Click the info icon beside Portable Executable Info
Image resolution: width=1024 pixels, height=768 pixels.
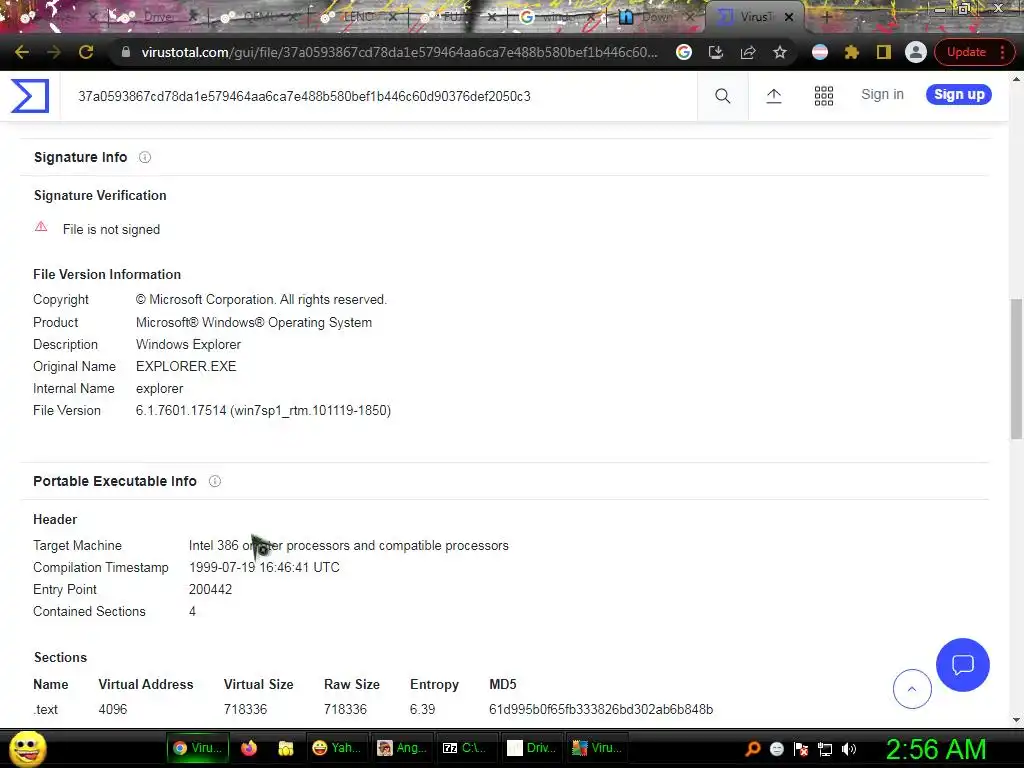pyautogui.click(x=214, y=481)
